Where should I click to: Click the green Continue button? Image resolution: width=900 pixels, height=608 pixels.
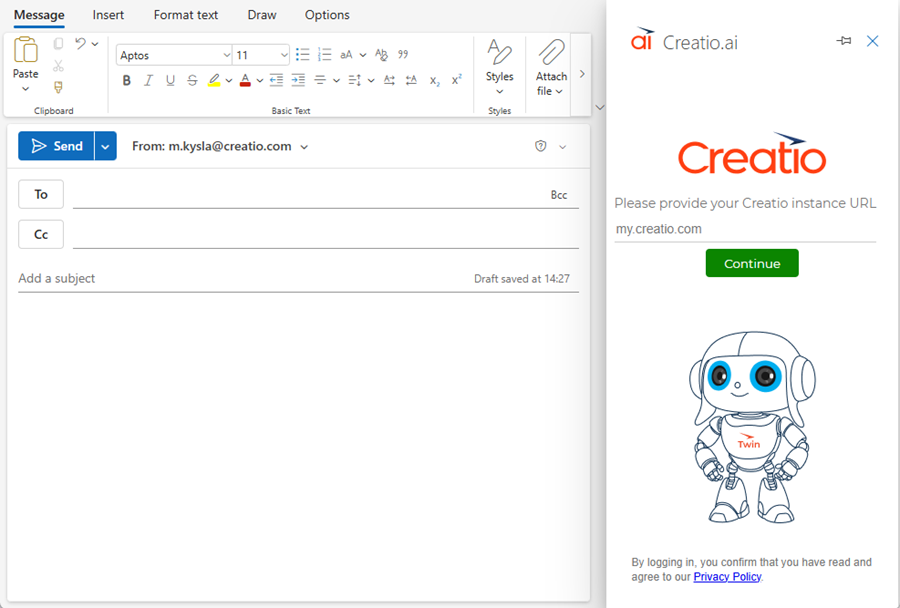752,263
